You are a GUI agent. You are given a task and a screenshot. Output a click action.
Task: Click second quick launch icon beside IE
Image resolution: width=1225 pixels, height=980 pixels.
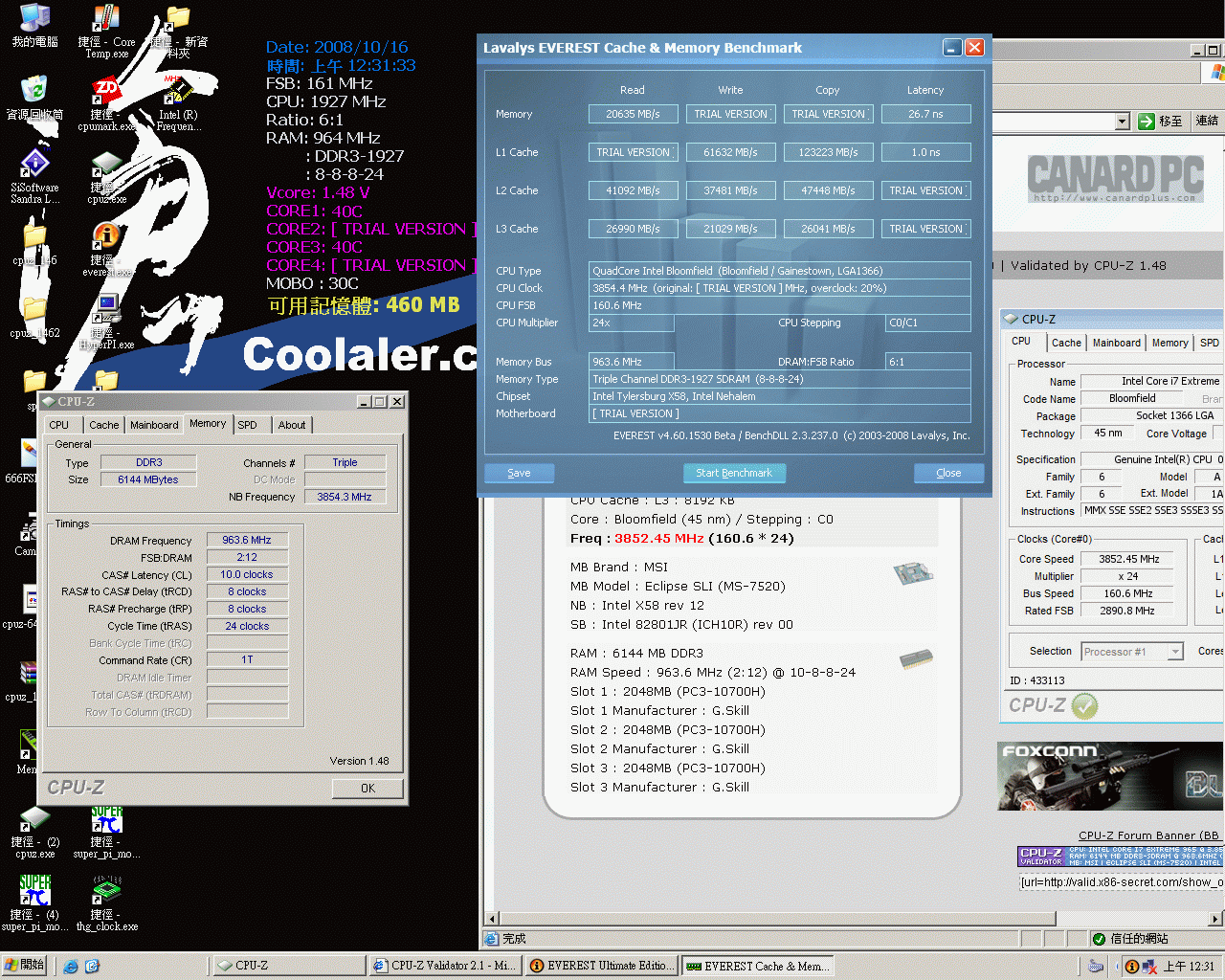[x=92, y=966]
